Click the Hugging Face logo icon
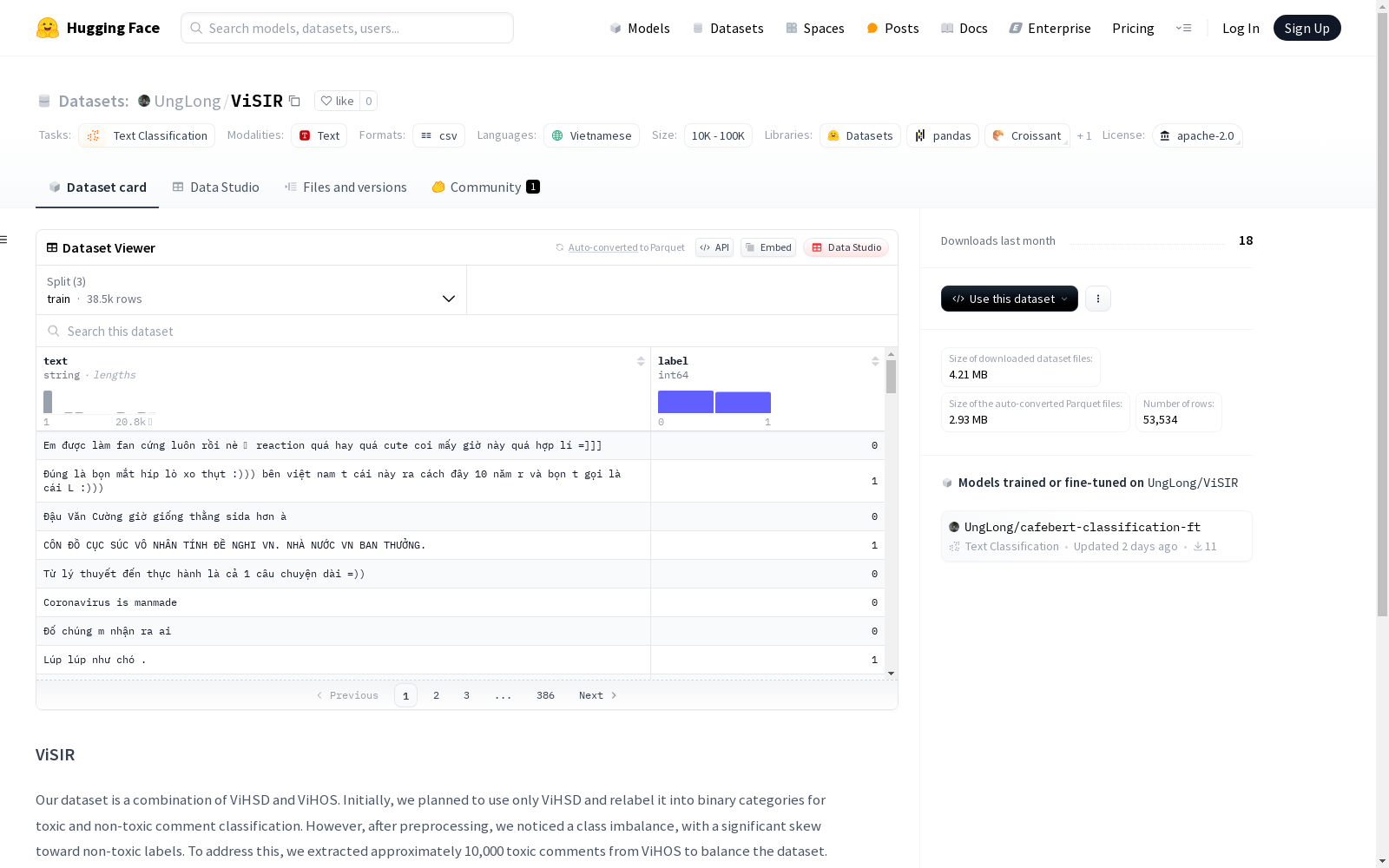The image size is (1389, 868). (48, 28)
